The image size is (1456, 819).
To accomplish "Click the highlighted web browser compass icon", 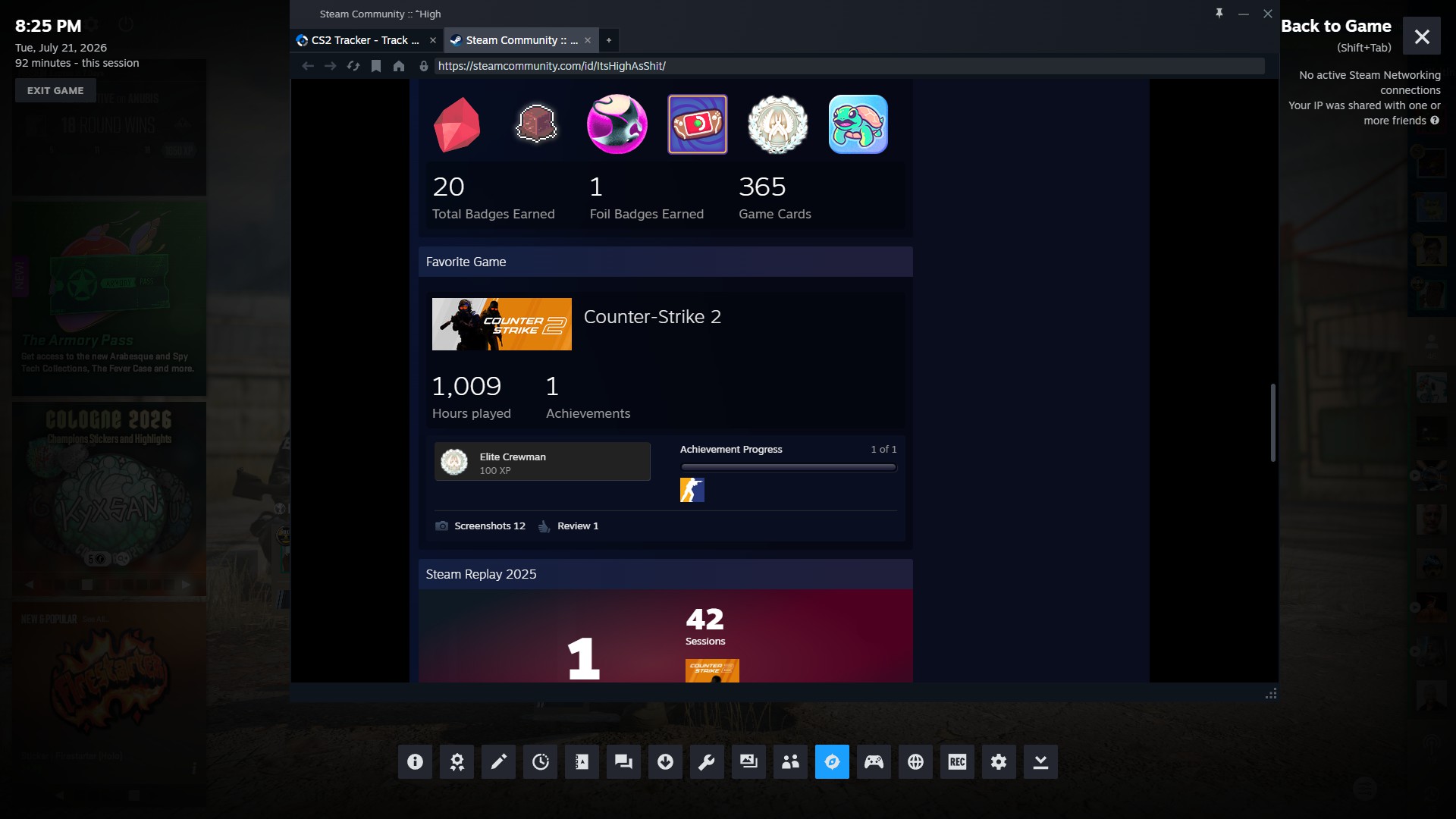I will pyautogui.click(x=832, y=761).
